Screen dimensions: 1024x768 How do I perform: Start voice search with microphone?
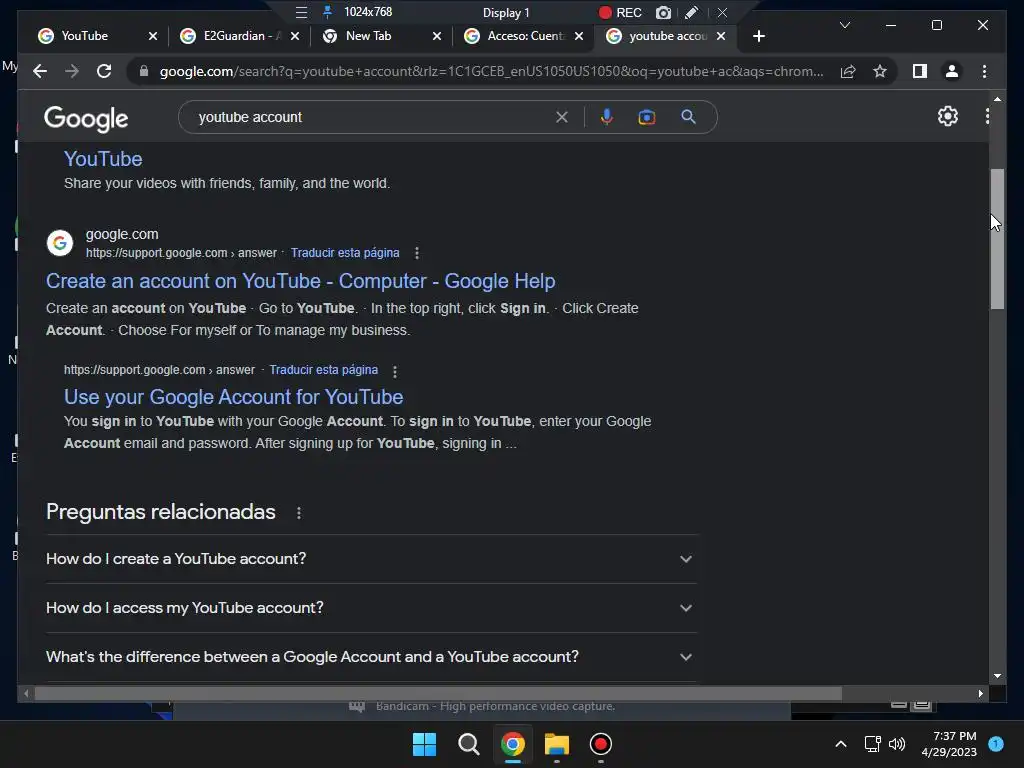tap(607, 117)
